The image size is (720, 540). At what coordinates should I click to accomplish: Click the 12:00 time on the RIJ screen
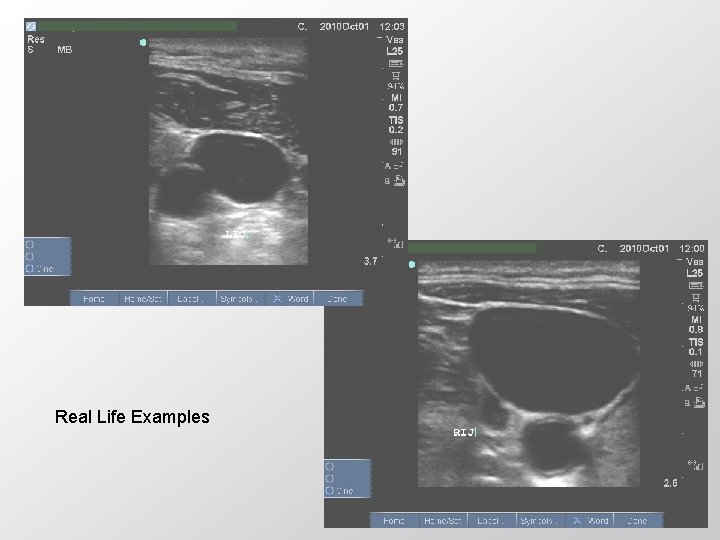[692, 248]
